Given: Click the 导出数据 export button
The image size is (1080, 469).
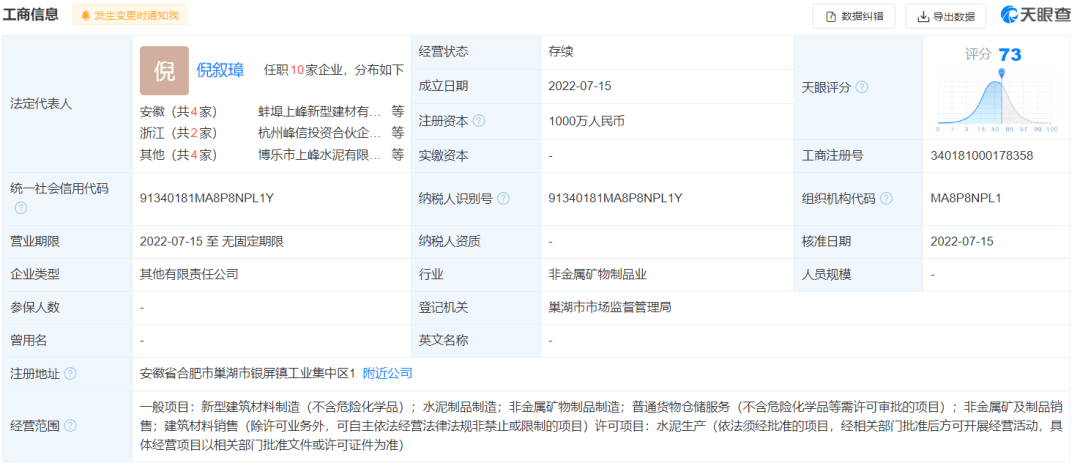Looking at the screenshot, I should tap(945, 16).
